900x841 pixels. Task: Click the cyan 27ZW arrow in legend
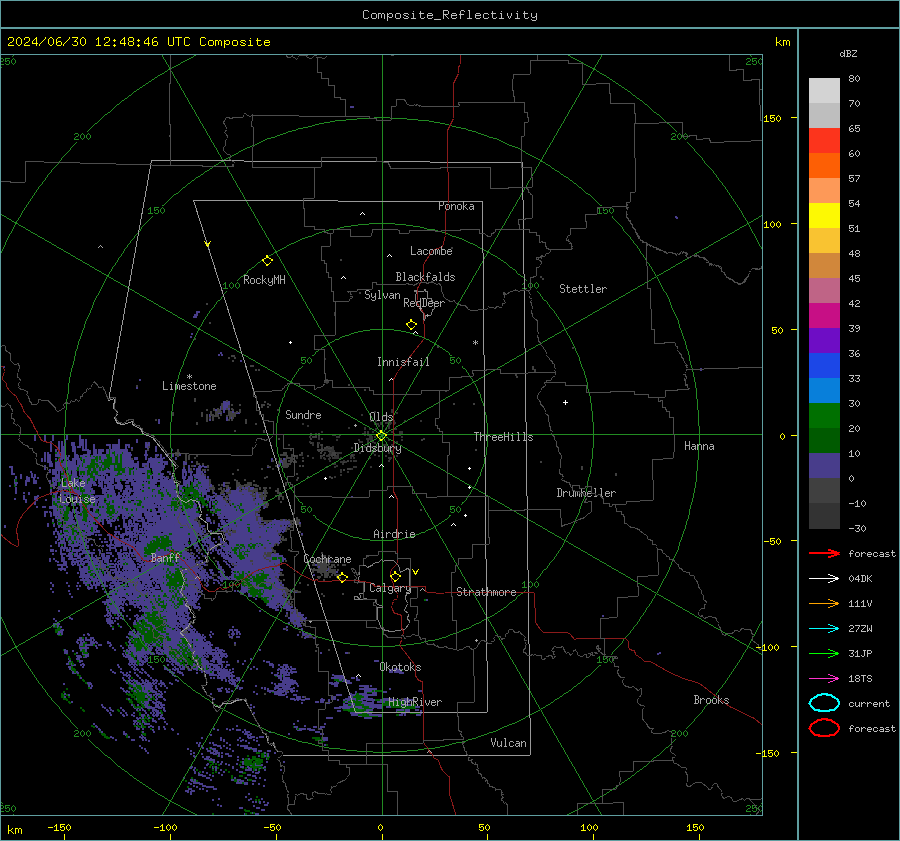coord(824,629)
